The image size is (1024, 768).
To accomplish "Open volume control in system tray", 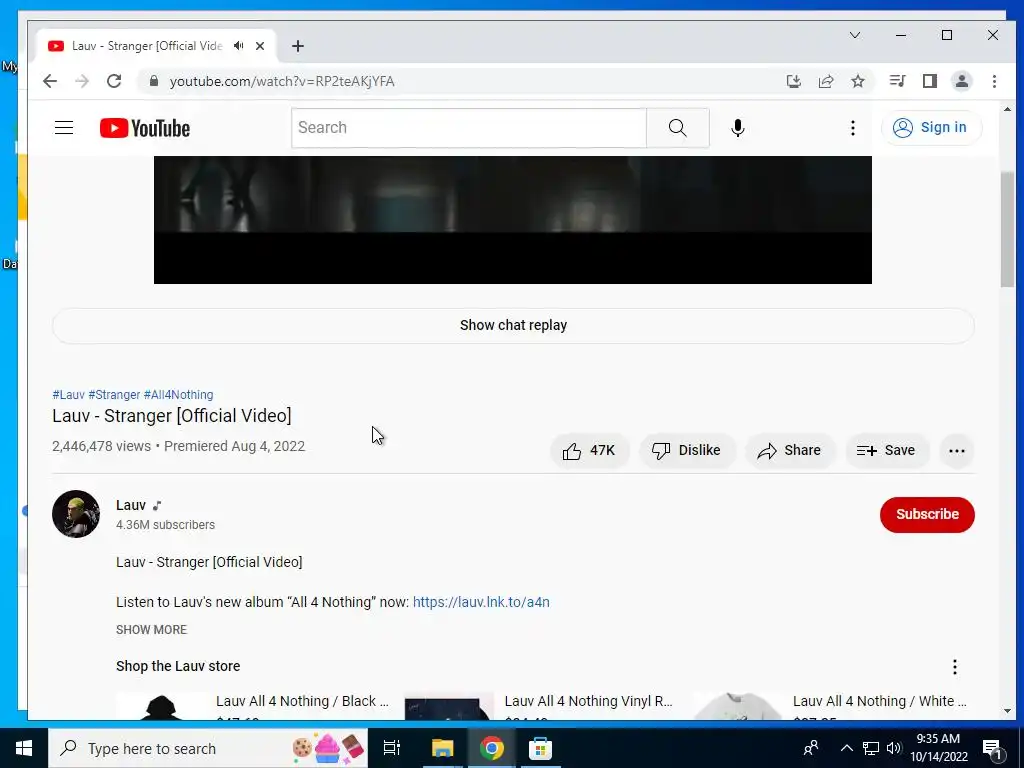I will pos(894,748).
